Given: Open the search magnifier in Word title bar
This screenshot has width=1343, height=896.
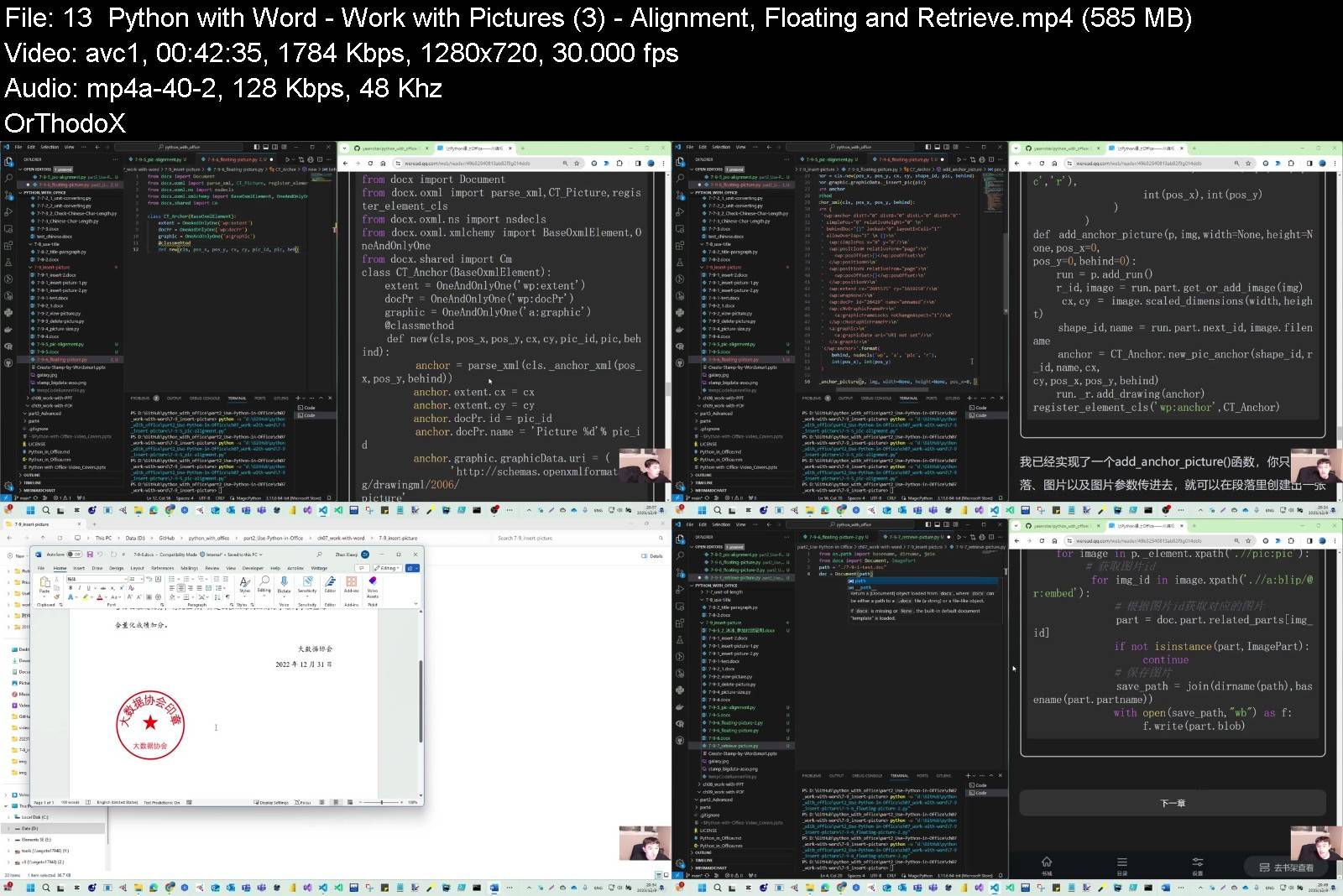Looking at the screenshot, I should pos(319,555).
